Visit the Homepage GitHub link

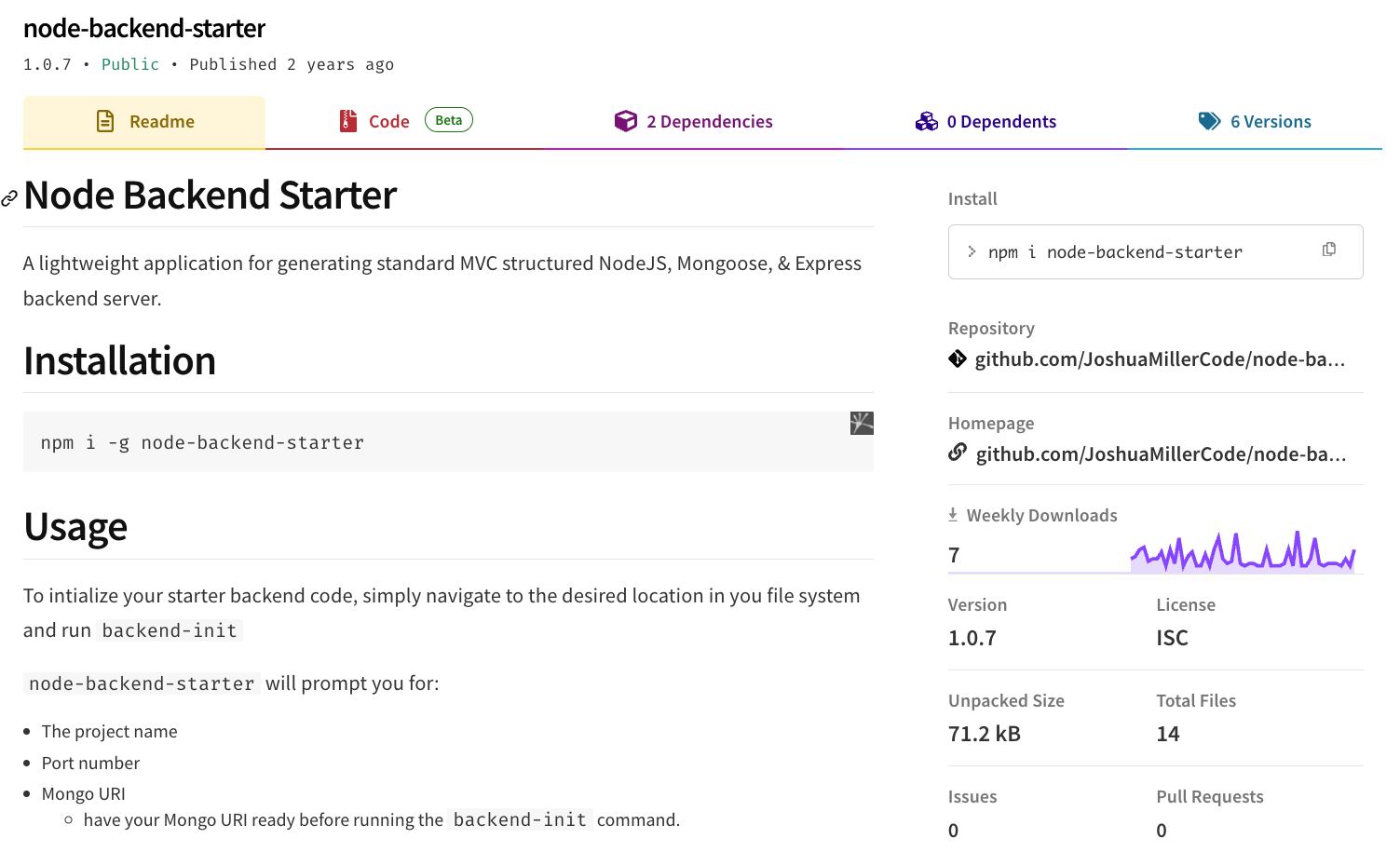coord(1161,454)
